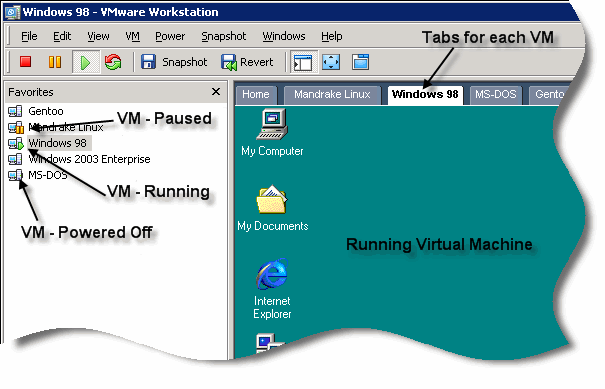
Task: Click the running Windows 98 VM icon
Action: [x=16, y=144]
